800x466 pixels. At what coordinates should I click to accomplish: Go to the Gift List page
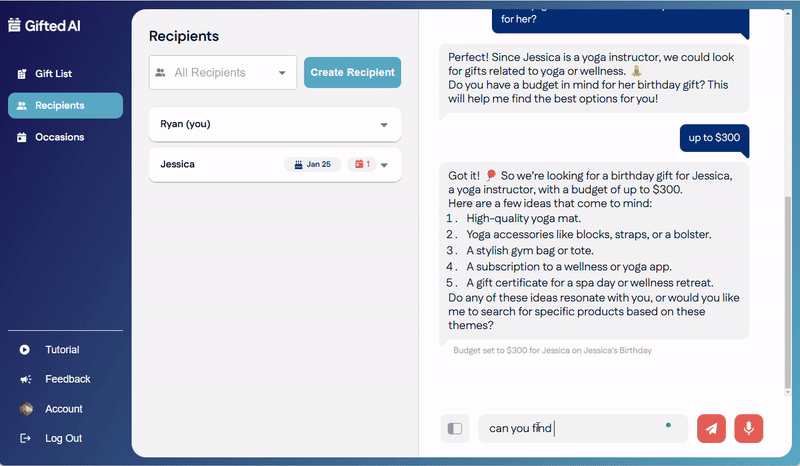click(53, 74)
